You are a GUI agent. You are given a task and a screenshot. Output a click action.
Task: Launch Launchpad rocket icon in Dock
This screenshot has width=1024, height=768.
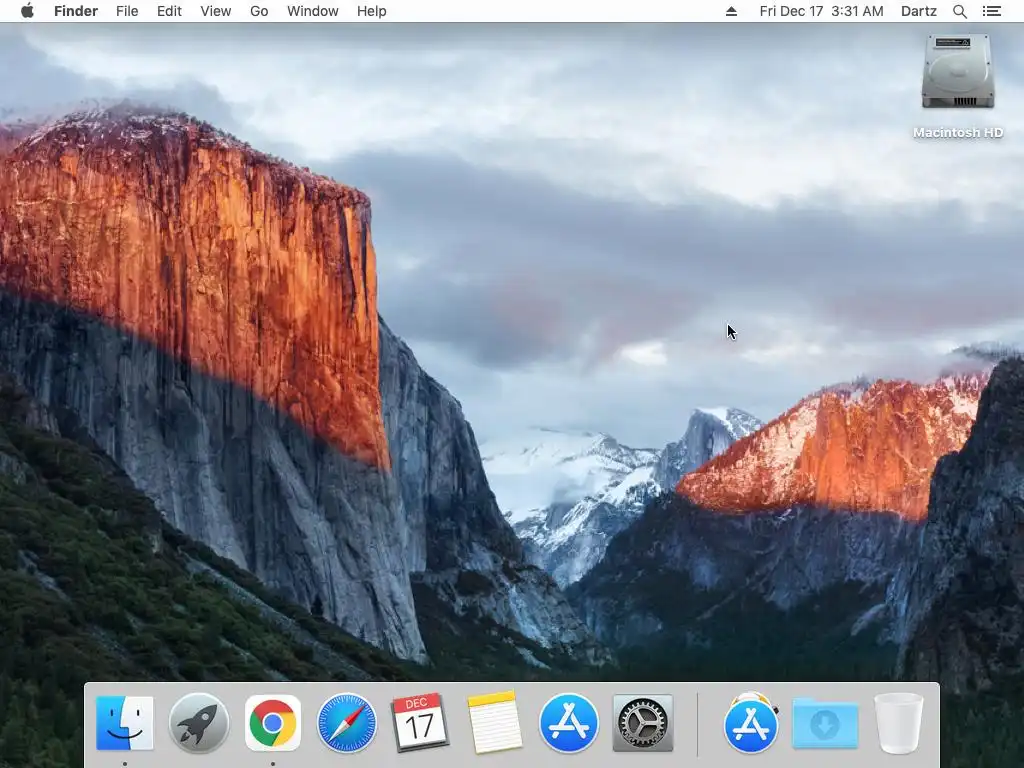click(x=199, y=724)
